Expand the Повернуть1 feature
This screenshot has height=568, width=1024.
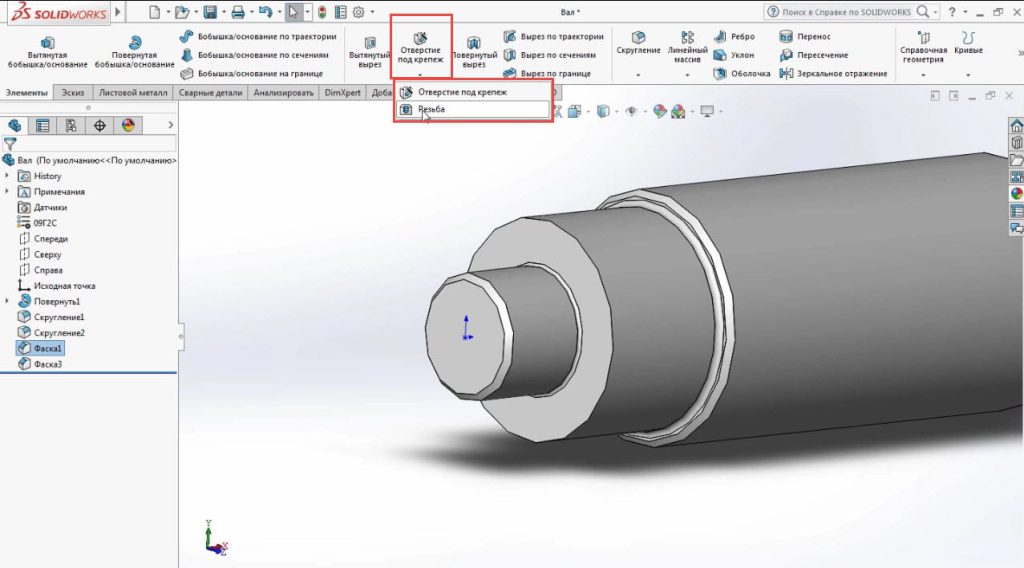[x=7, y=301]
